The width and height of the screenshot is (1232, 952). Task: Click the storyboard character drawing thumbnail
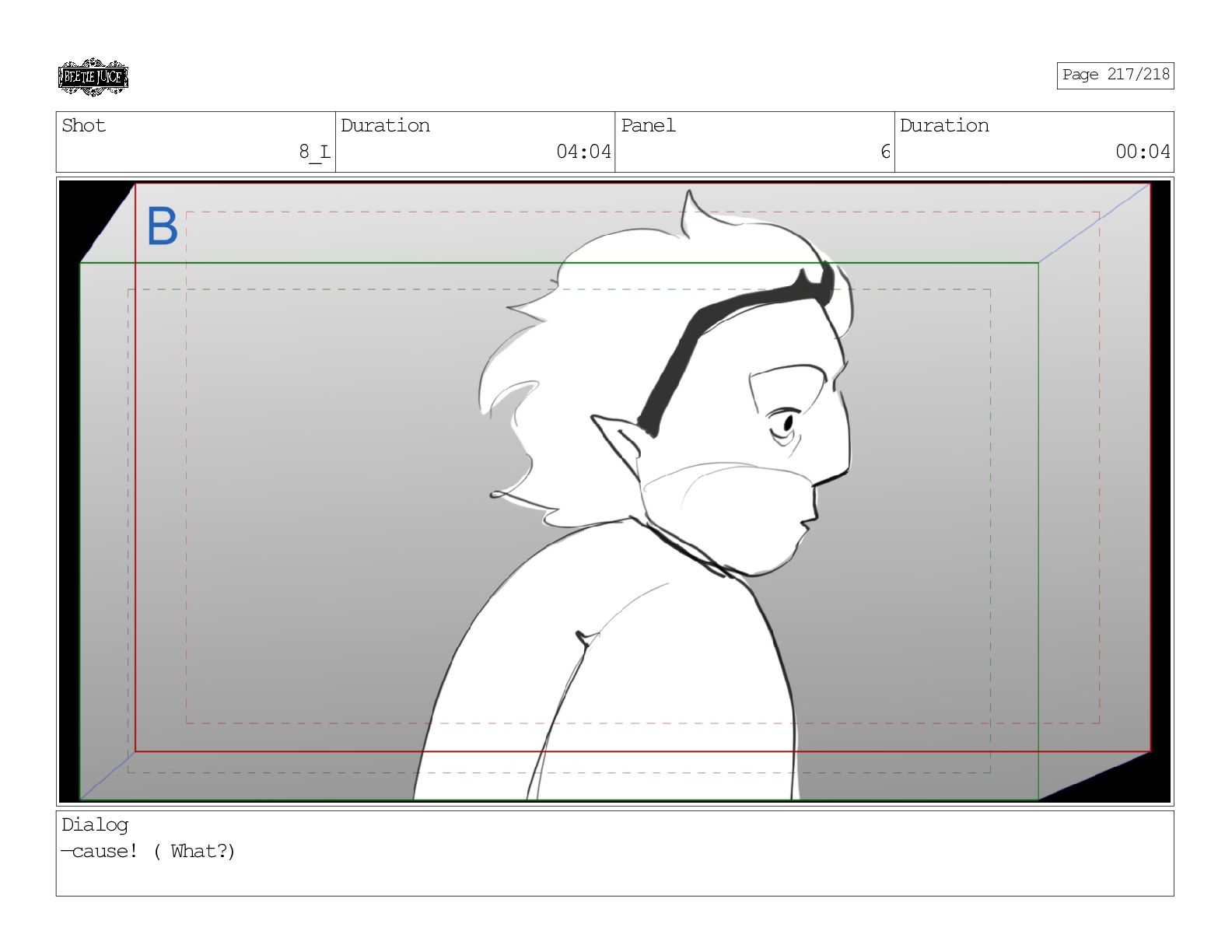pyautogui.click(x=614, y=491)
